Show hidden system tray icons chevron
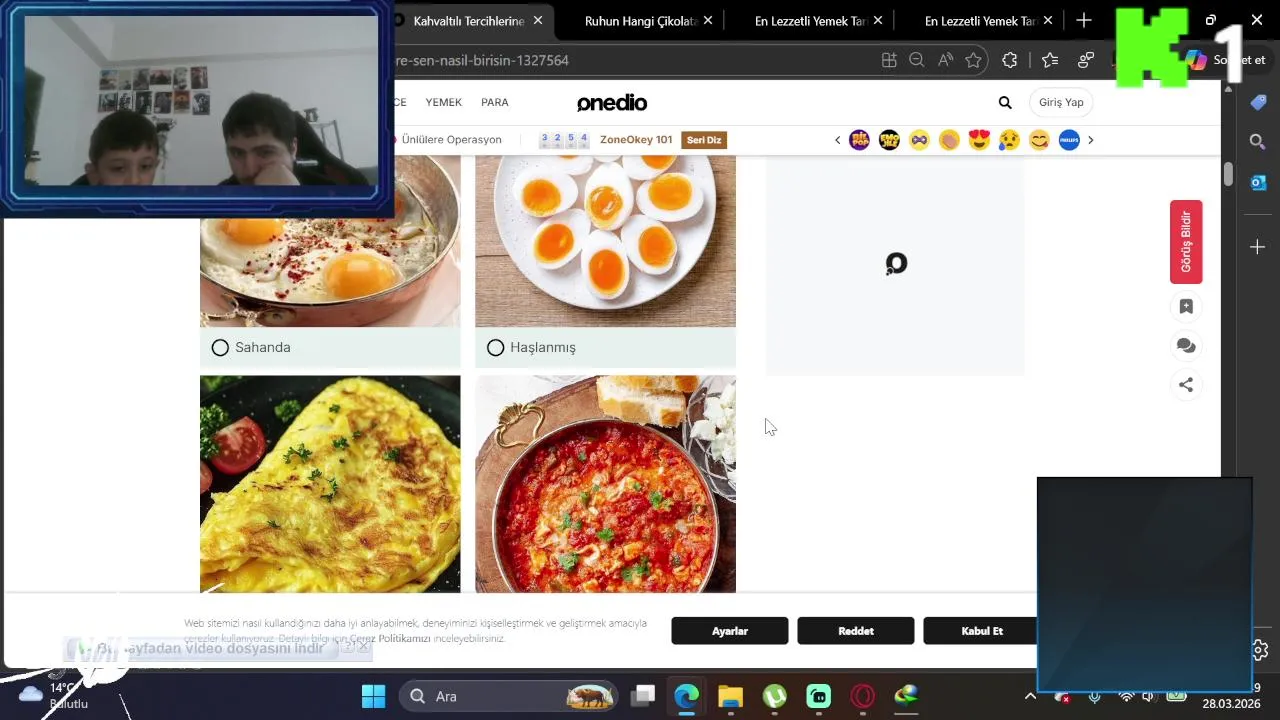The image size is (1280, 720). tap(1031, 696)
